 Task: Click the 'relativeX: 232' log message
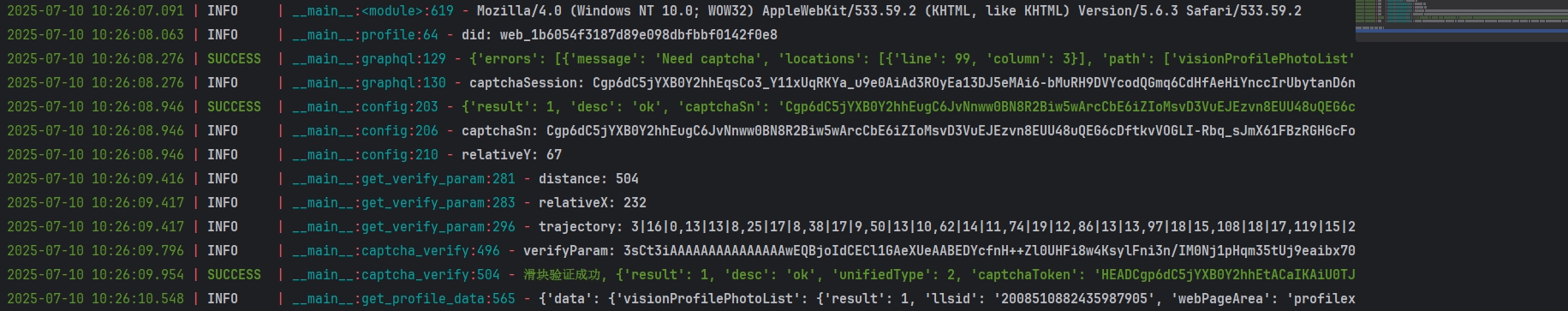(593, 203)
